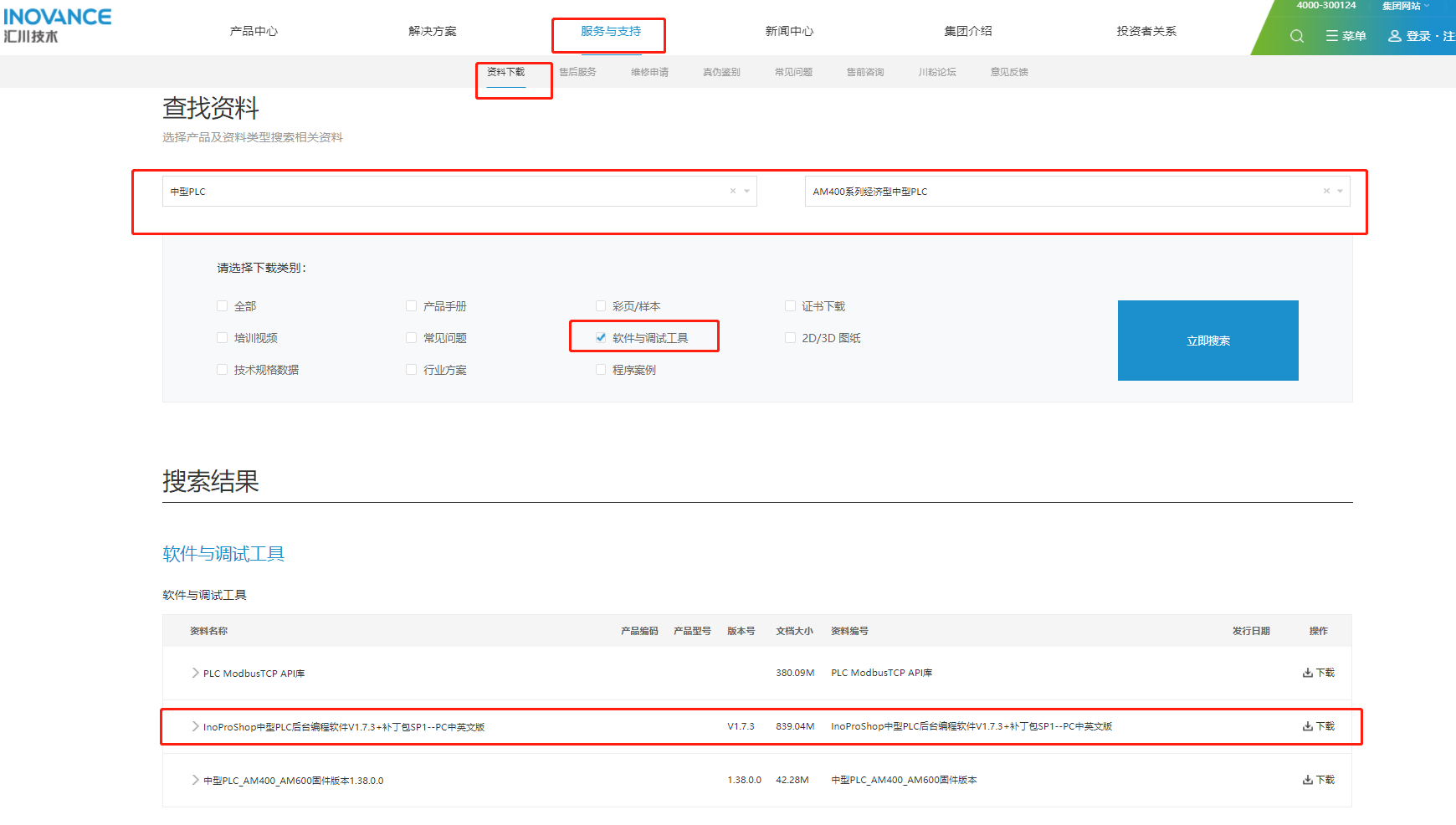Viewport: 1456px width, 825px height.
Task: Open the 新闻中心 menu
Action: 789,31
